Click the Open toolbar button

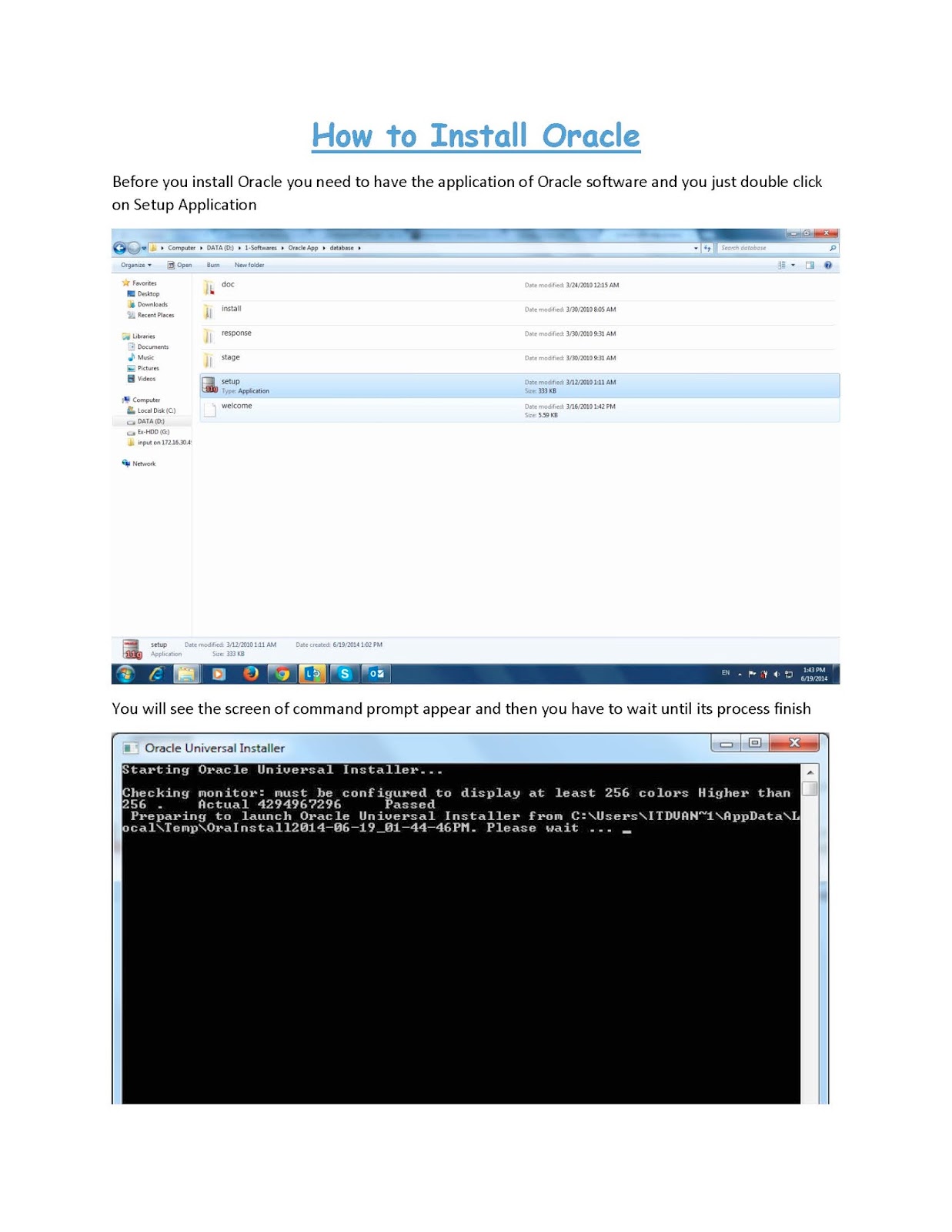pos(179,265)
